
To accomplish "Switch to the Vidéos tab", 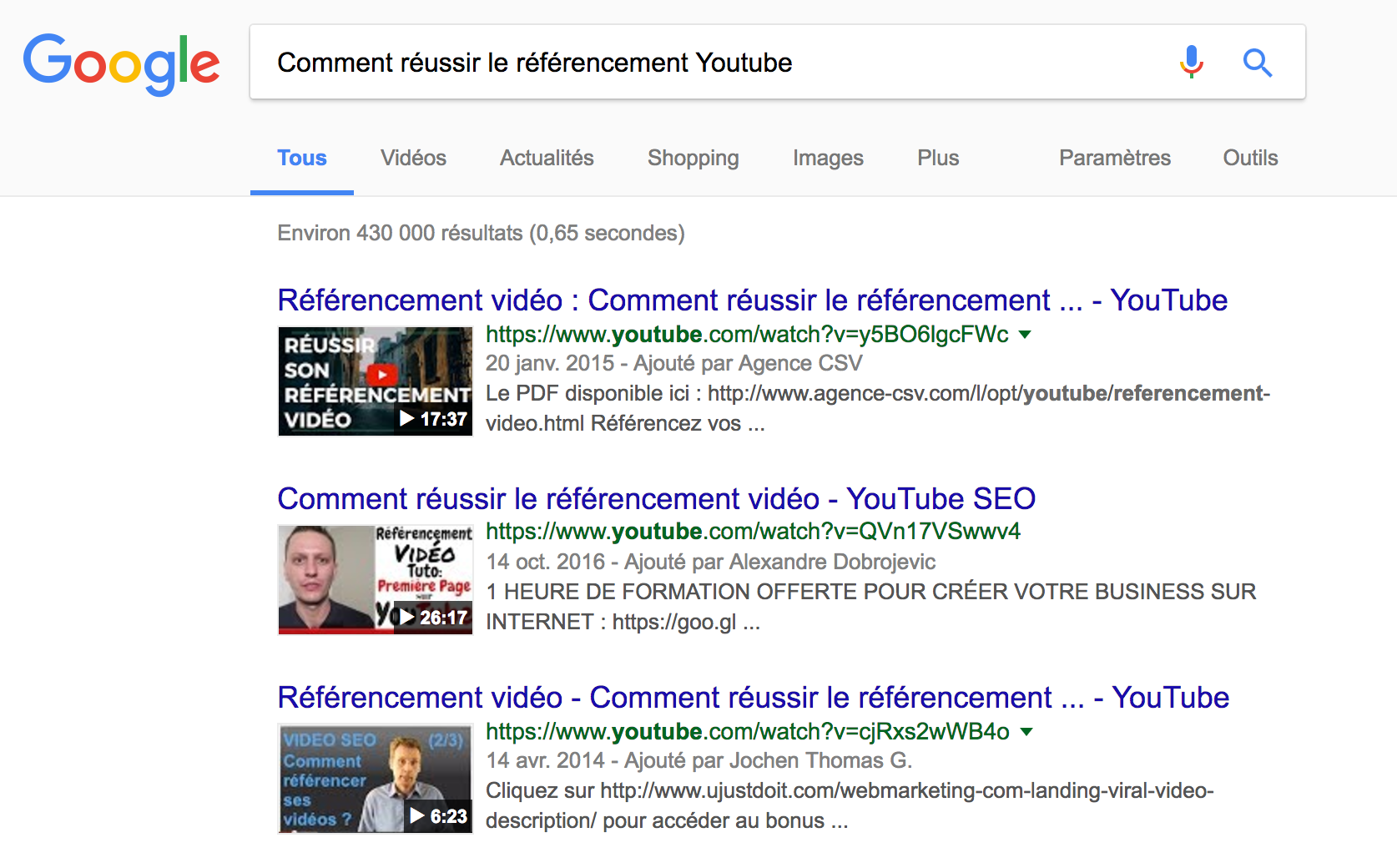I will tap(412, 158).
